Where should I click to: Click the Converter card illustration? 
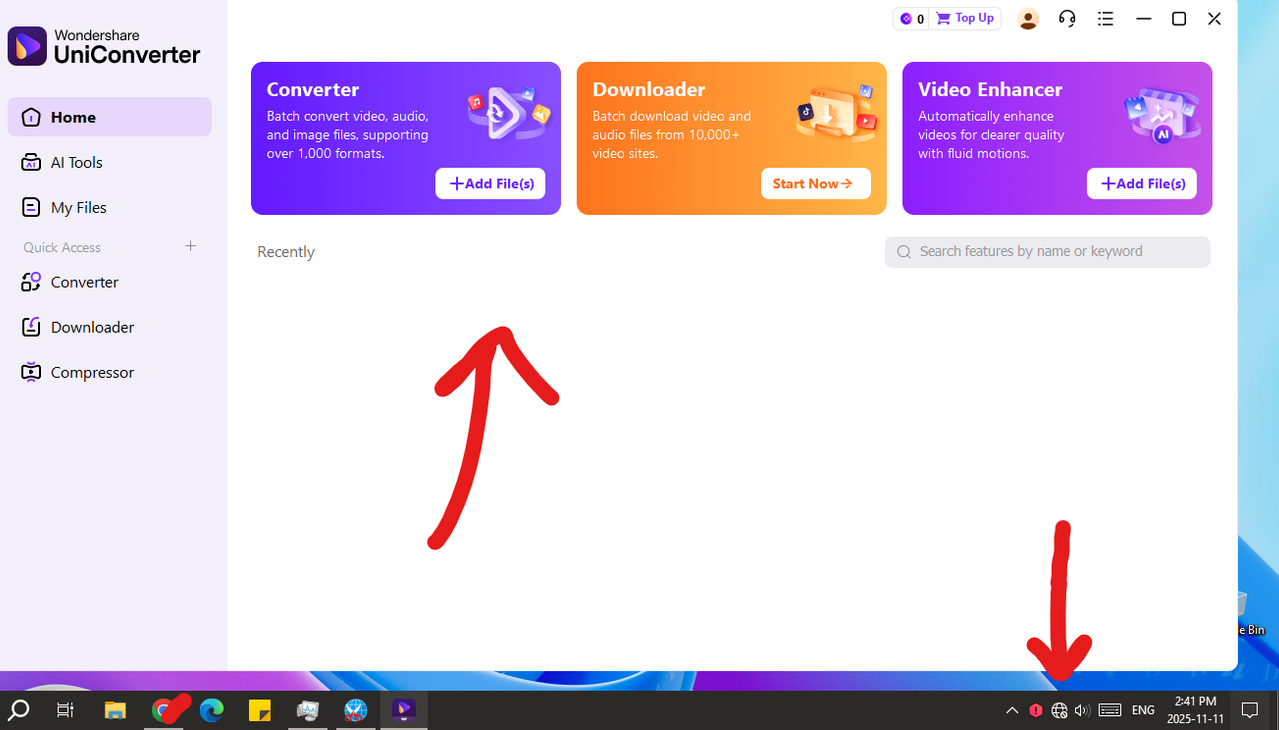point(509,112)
